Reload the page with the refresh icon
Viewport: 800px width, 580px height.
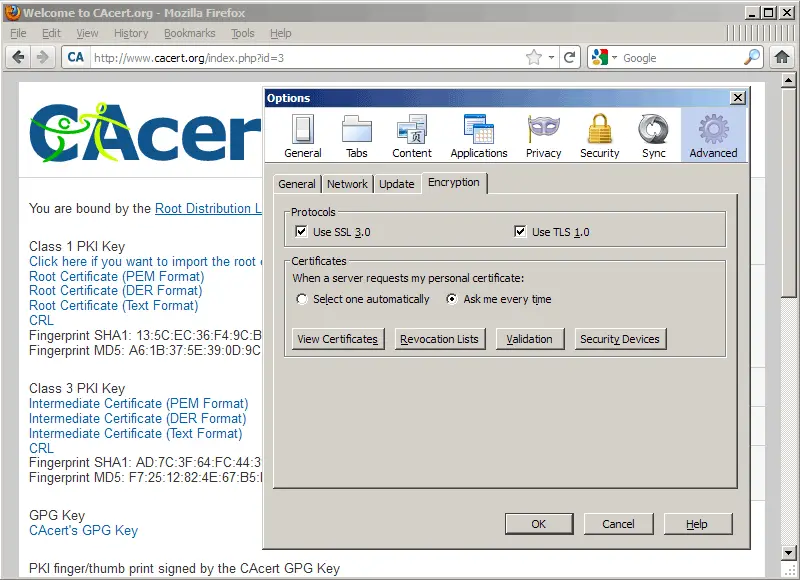[x=569, y=57]
